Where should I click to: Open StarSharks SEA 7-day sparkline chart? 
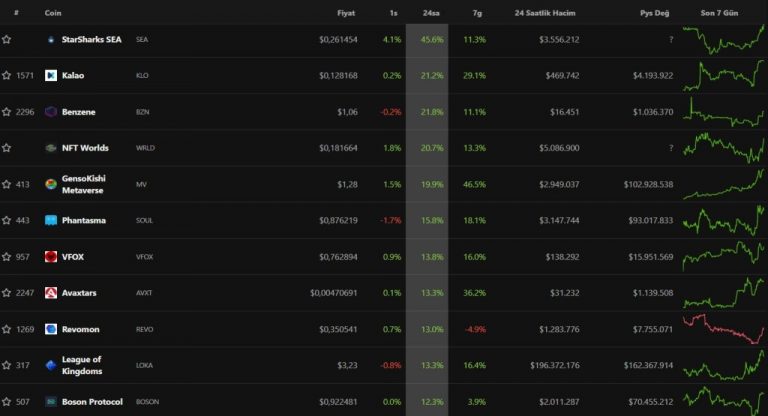tap(723, 39)
